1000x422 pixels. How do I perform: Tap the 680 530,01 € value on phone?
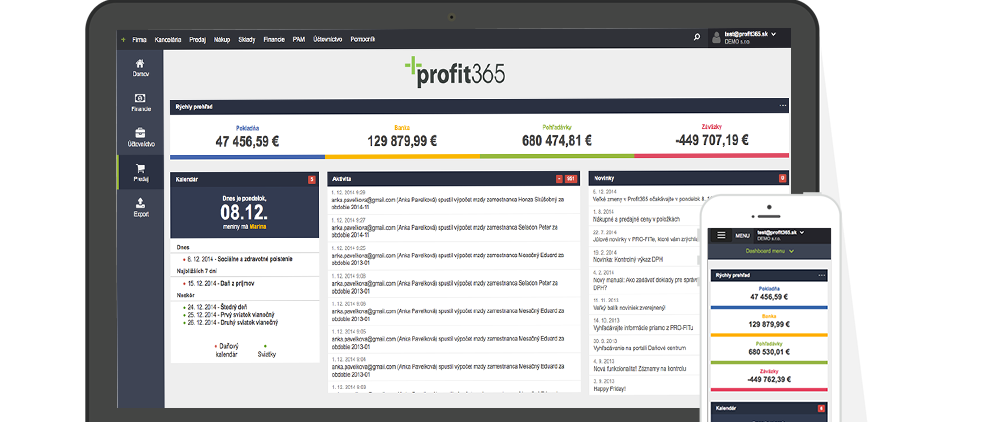[x=769, y=352]
